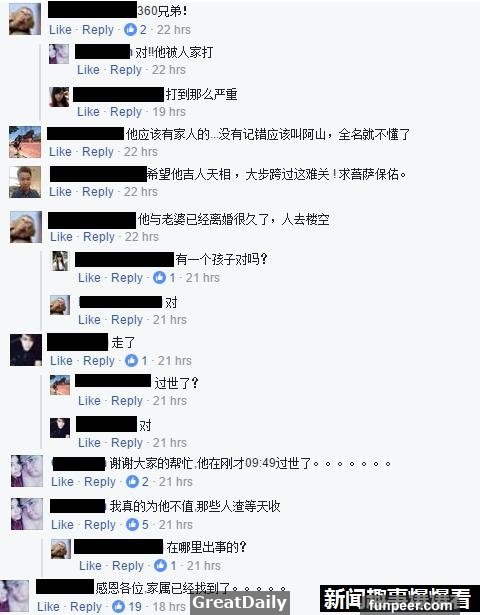Click the thumb icon on the 在哪里出事的 reply
Viewport: 480px width, 615px height.
(x=160, y=565)
